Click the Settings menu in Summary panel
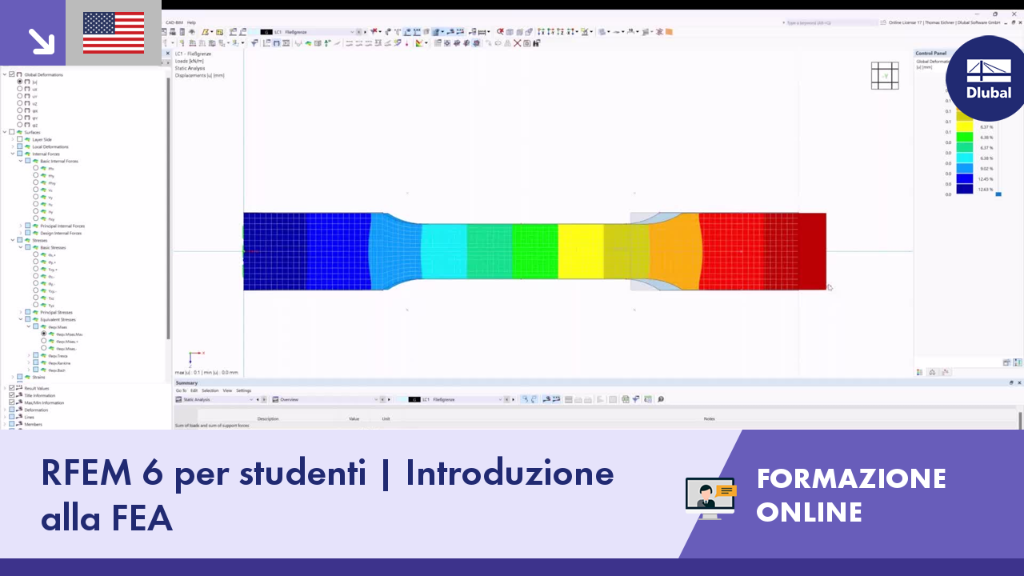The width and height of the screenshot is (1024, 576). coord(244,391)
